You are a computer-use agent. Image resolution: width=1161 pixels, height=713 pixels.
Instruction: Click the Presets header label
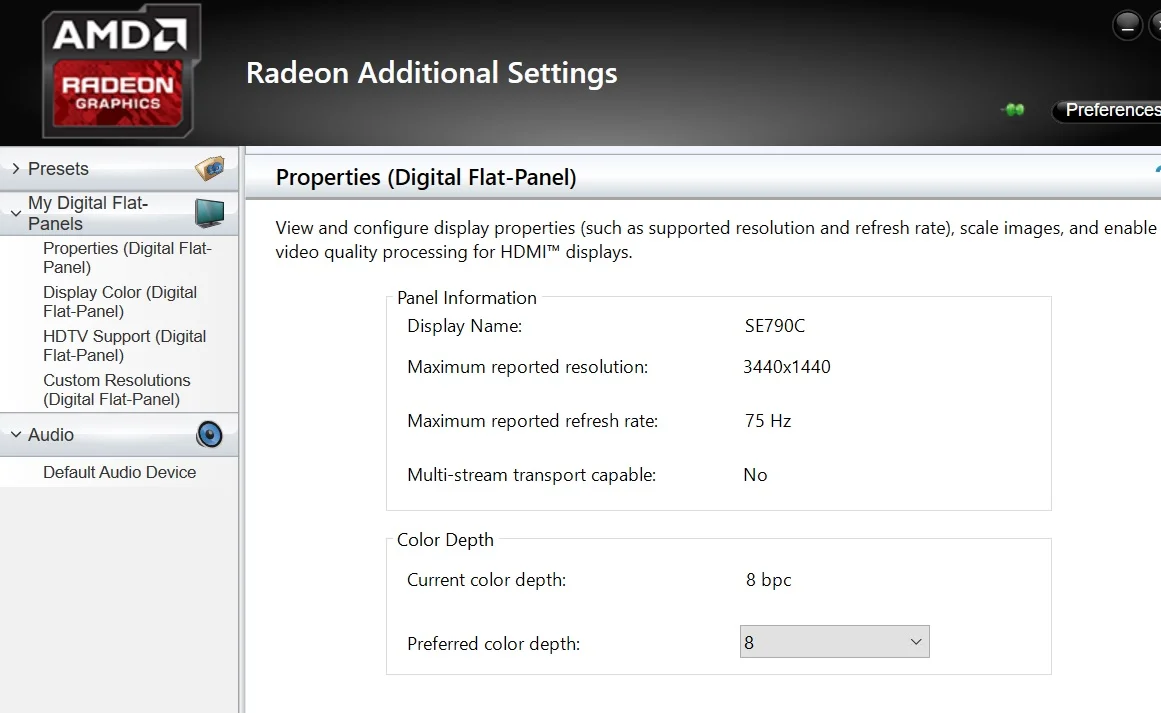click(58, 169)
